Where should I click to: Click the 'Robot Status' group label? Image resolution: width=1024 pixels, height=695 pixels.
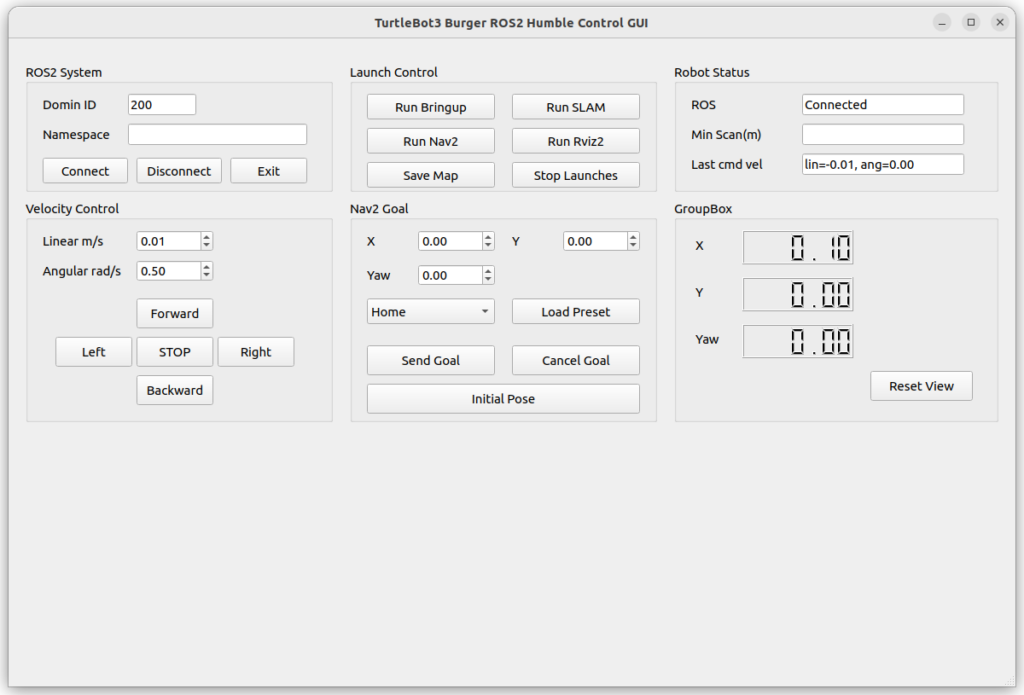click(712, 73)
